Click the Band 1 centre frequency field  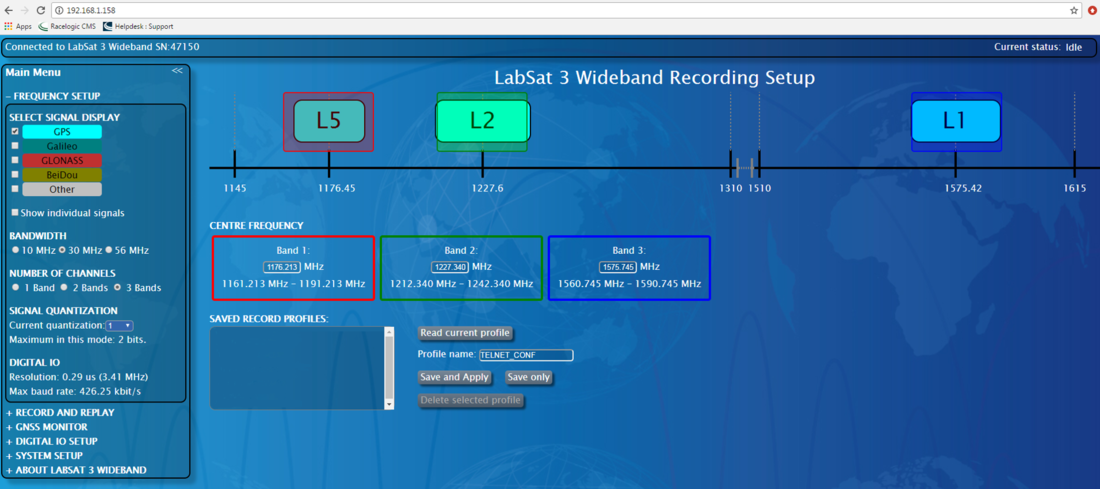click(282, 267)
